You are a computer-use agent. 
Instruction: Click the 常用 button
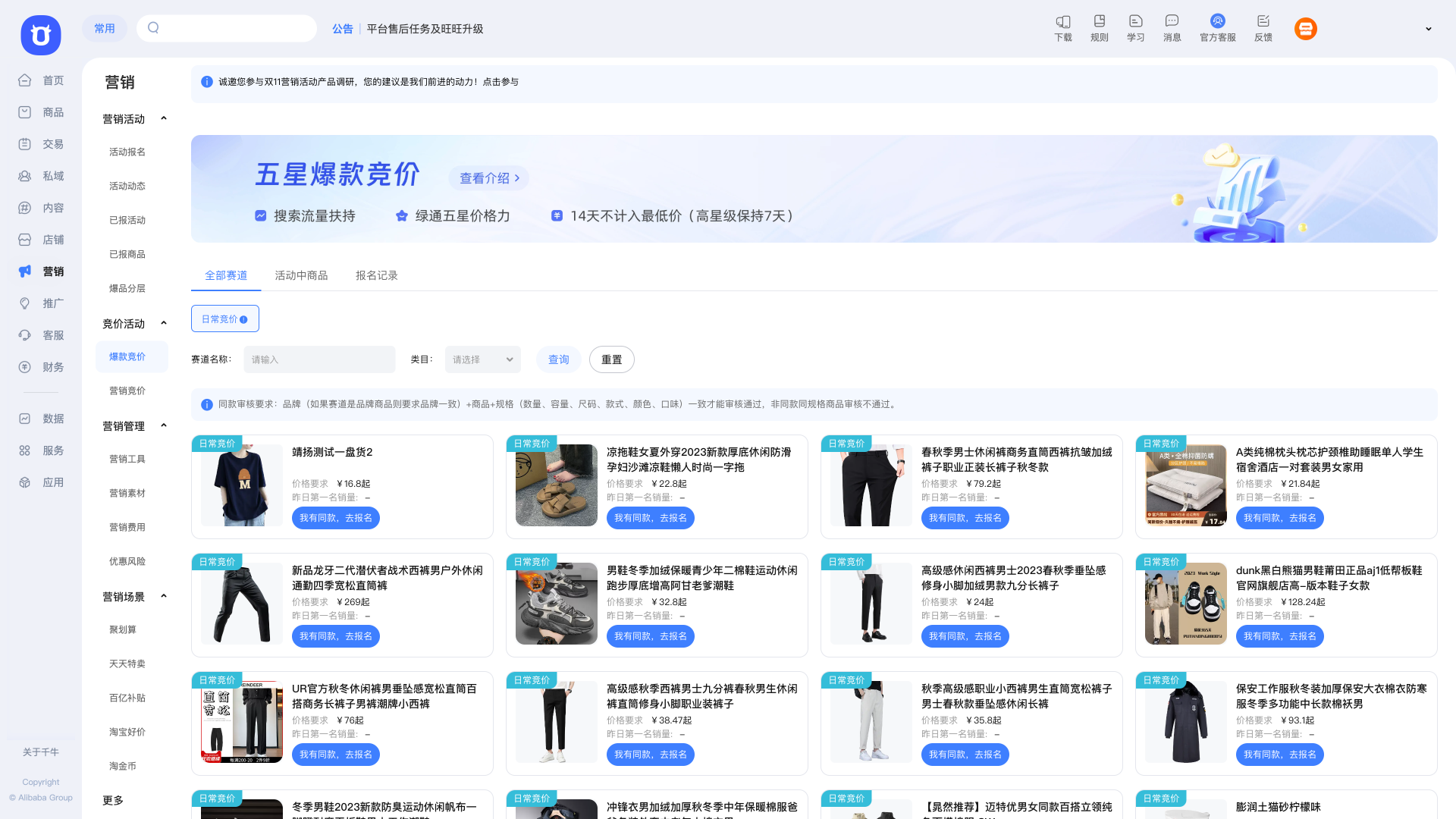point(105,29)
